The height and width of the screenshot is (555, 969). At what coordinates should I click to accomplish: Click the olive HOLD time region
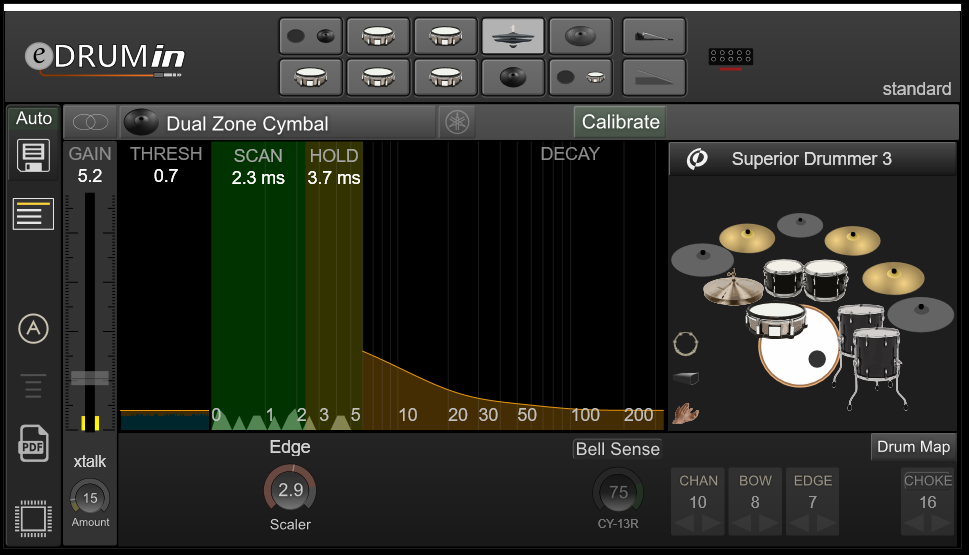pos(334,284)
